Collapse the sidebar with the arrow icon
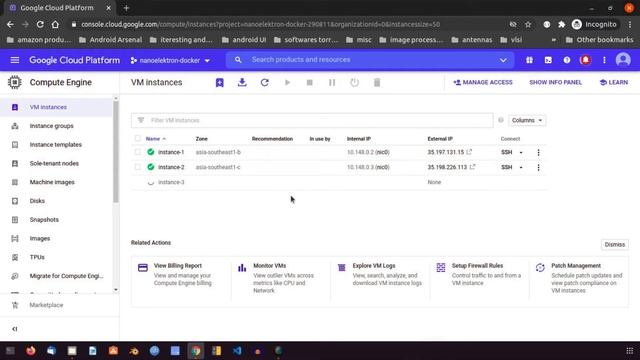 pyautogui.click(x=15, y=329)
